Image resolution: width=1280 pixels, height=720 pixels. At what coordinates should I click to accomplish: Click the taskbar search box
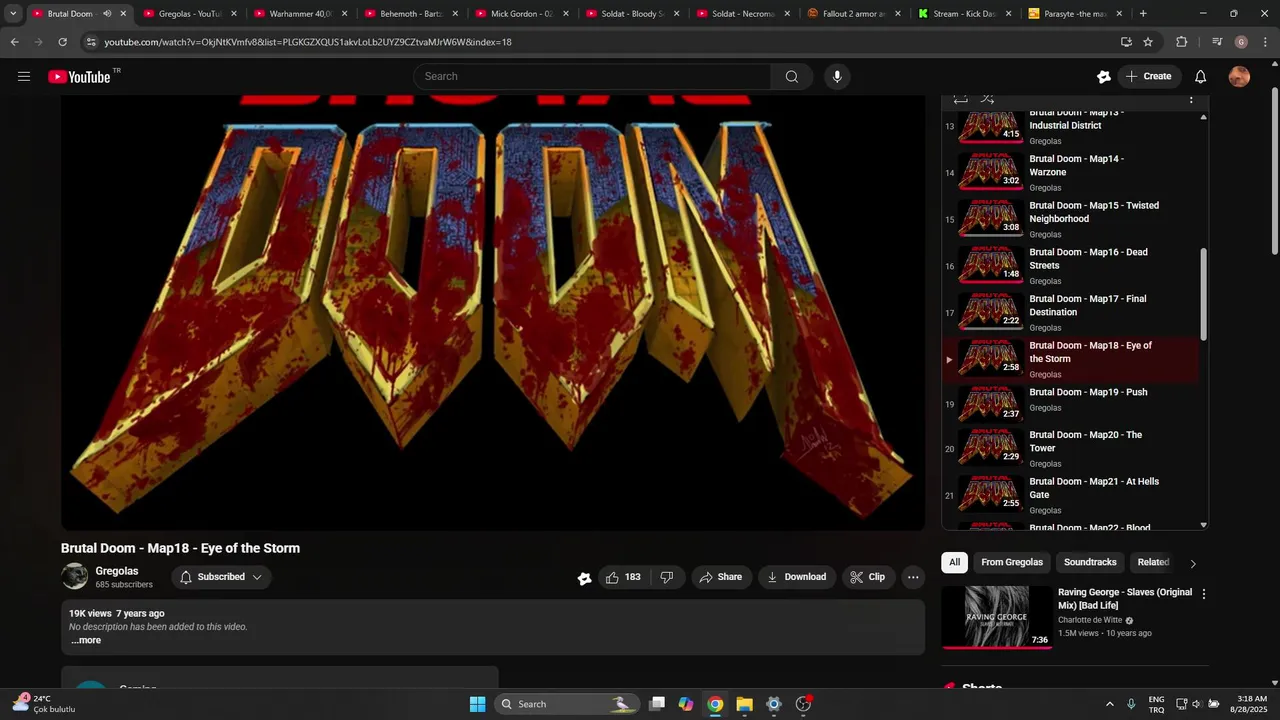567,704
